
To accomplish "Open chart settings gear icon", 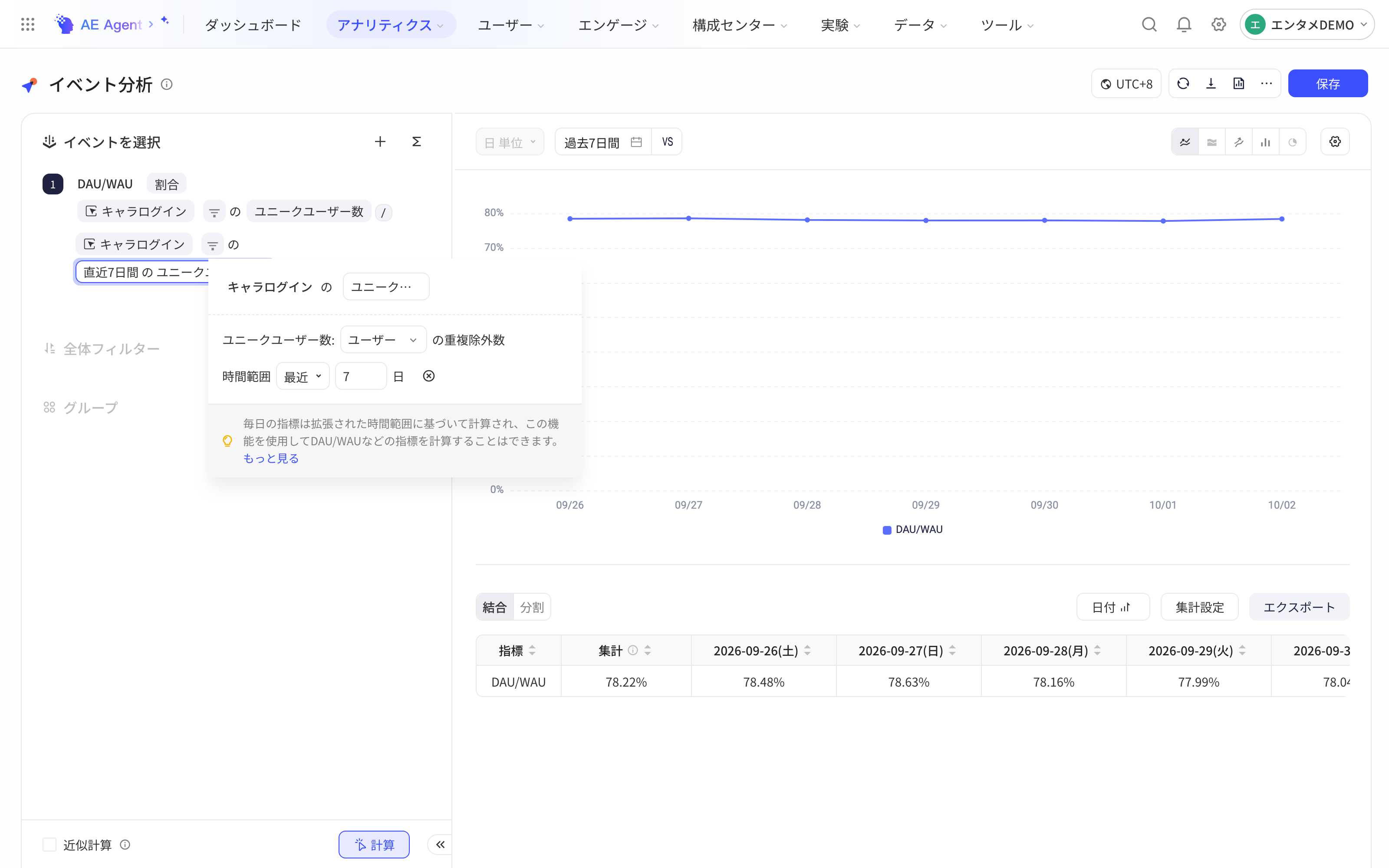I will point(1335,142).
